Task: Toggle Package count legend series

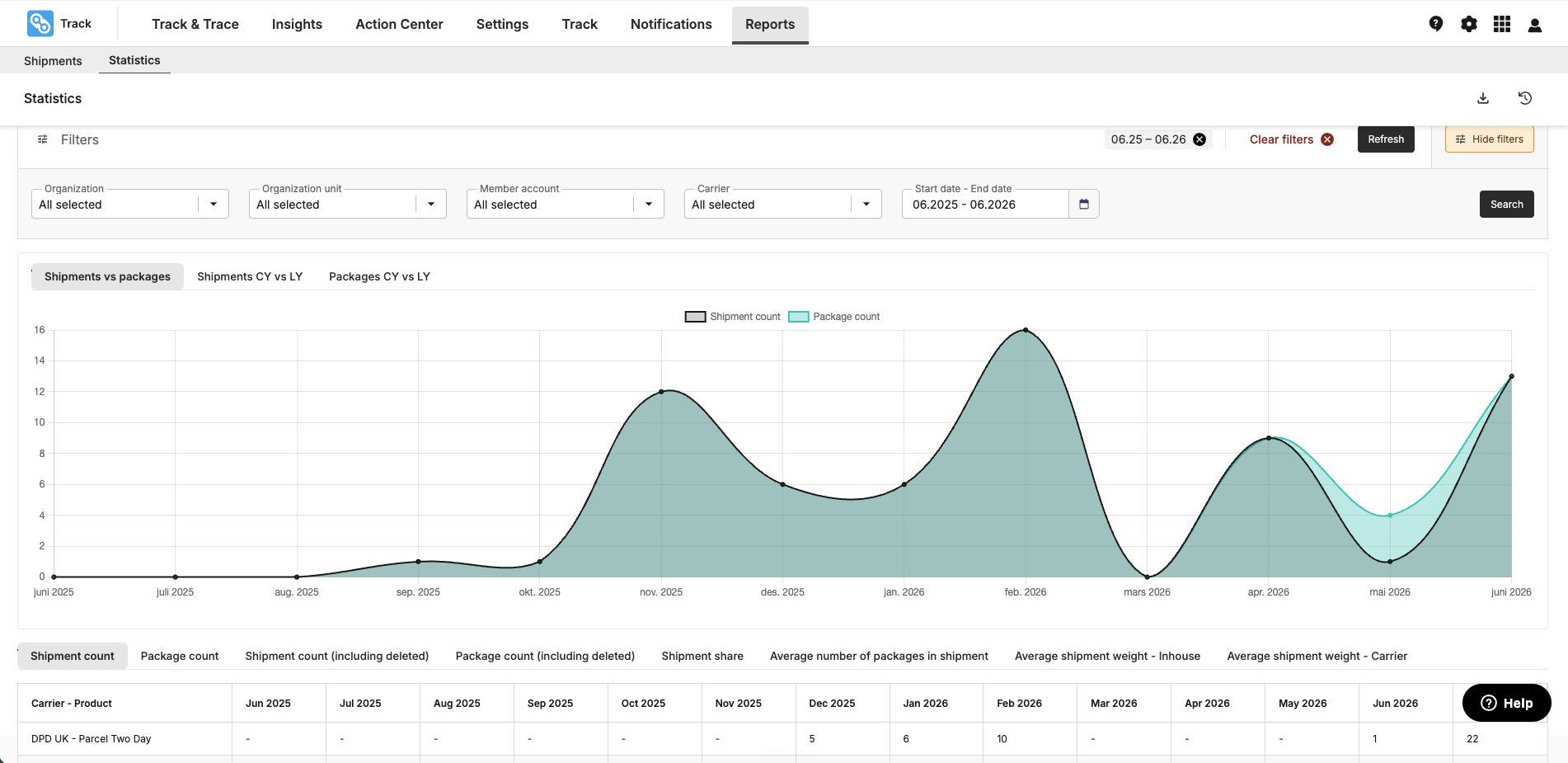Action: [834, 317]
